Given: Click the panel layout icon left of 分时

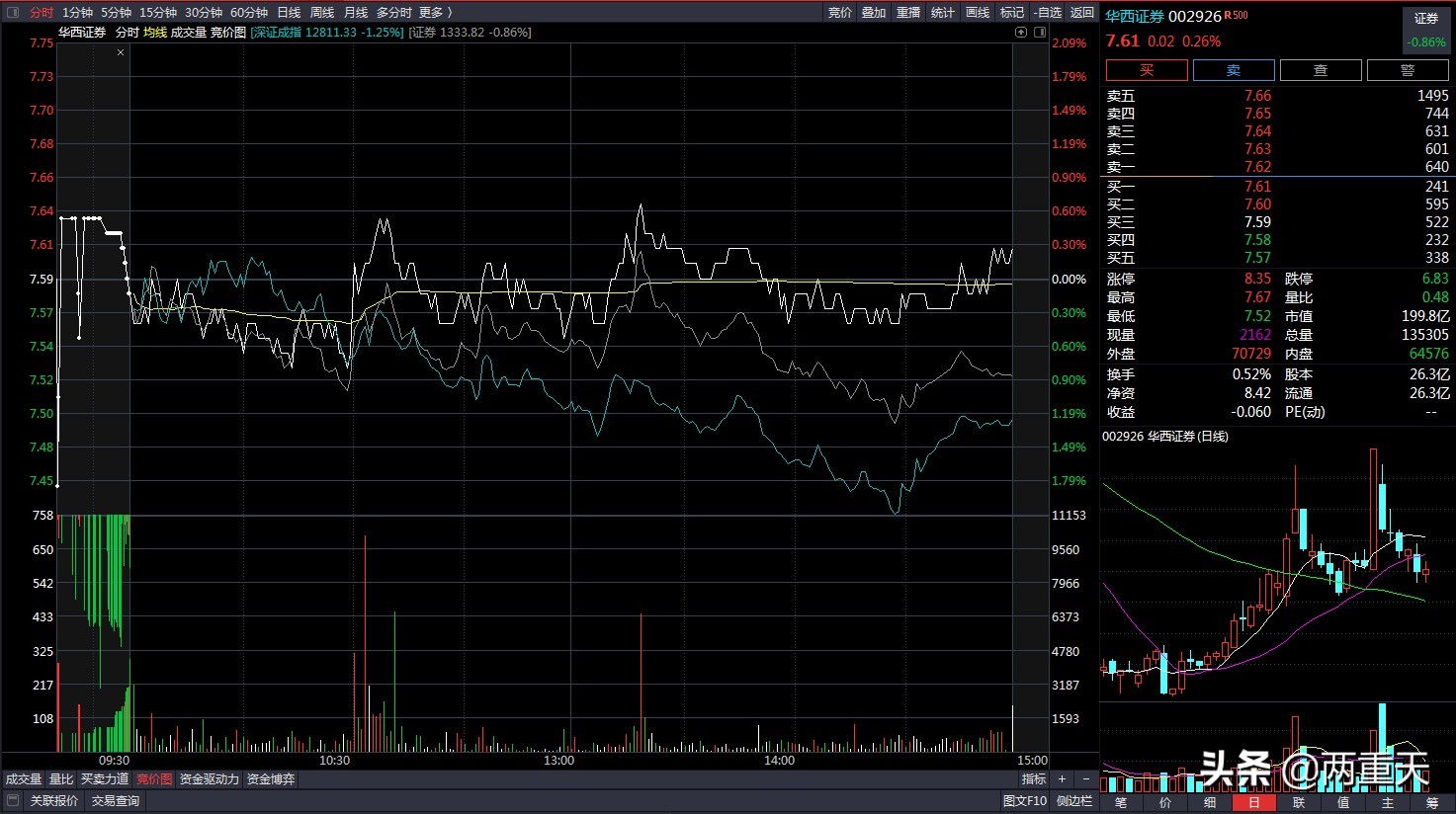Looking at the screenshot, I should point(13,12).
